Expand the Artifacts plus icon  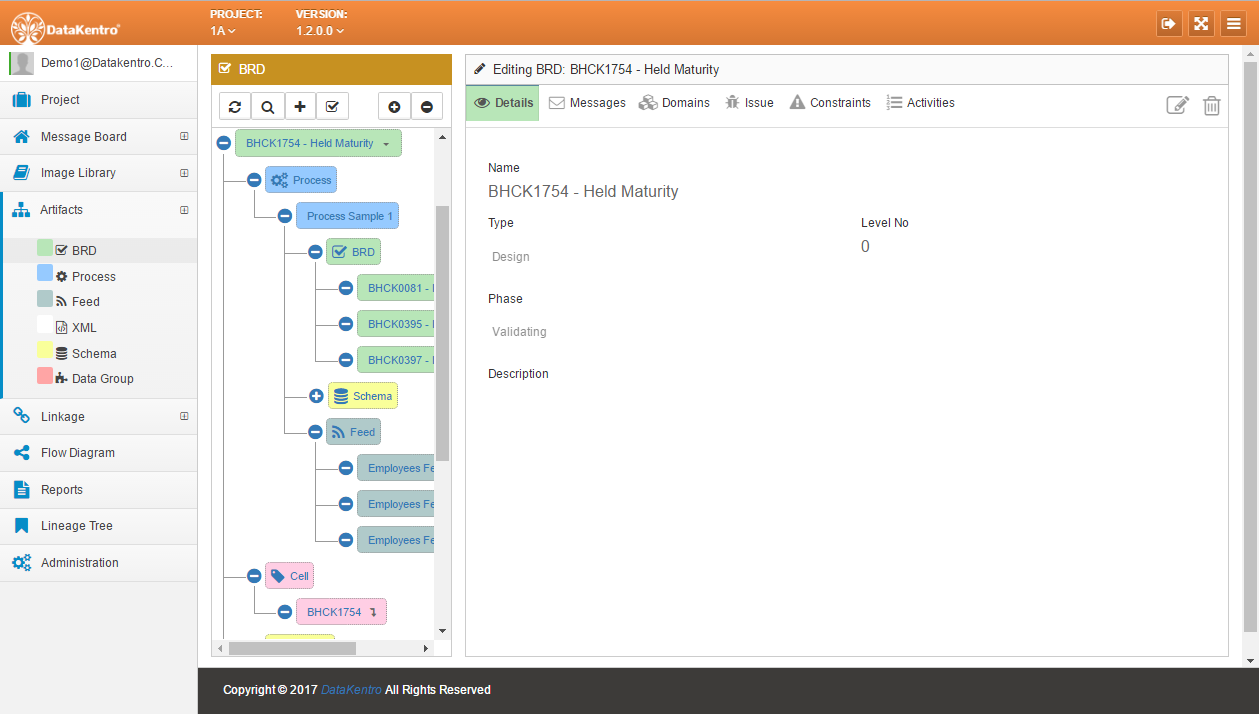pyautogui.click(x=184, y=210)
